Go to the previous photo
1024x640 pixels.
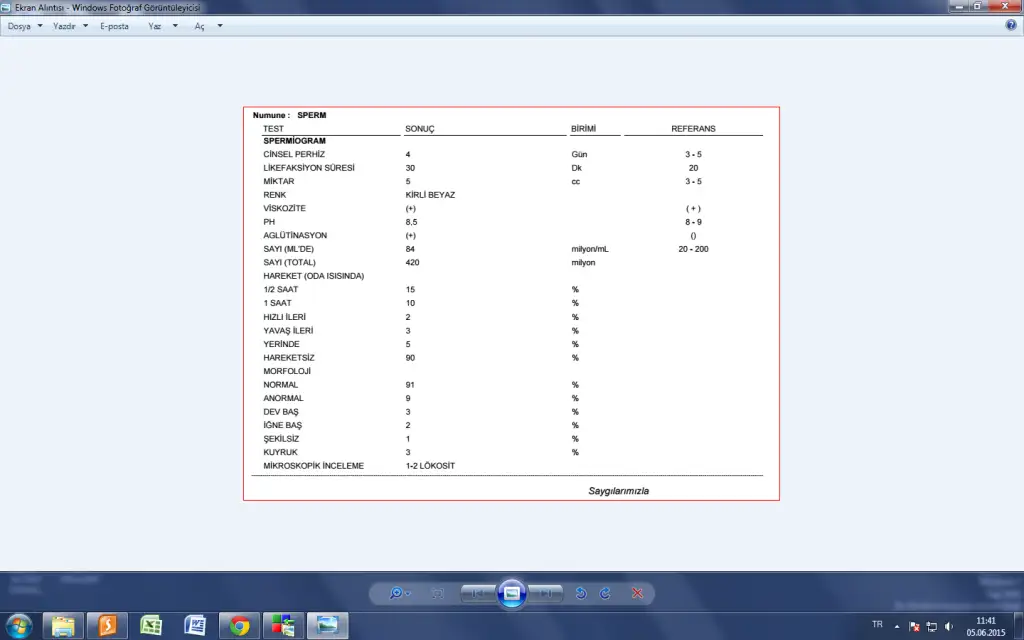[x=477, y=593]
